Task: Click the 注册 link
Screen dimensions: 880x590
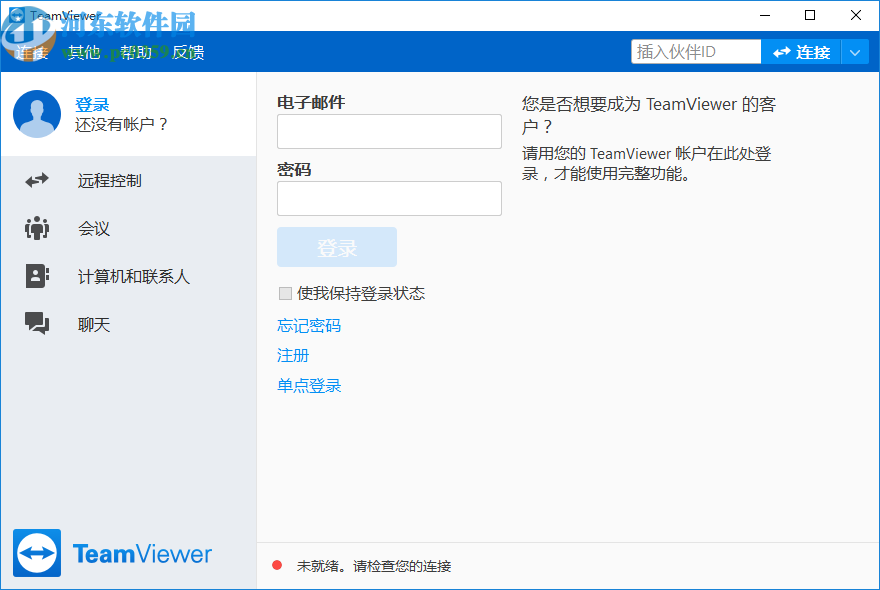Action: point(293,355)
